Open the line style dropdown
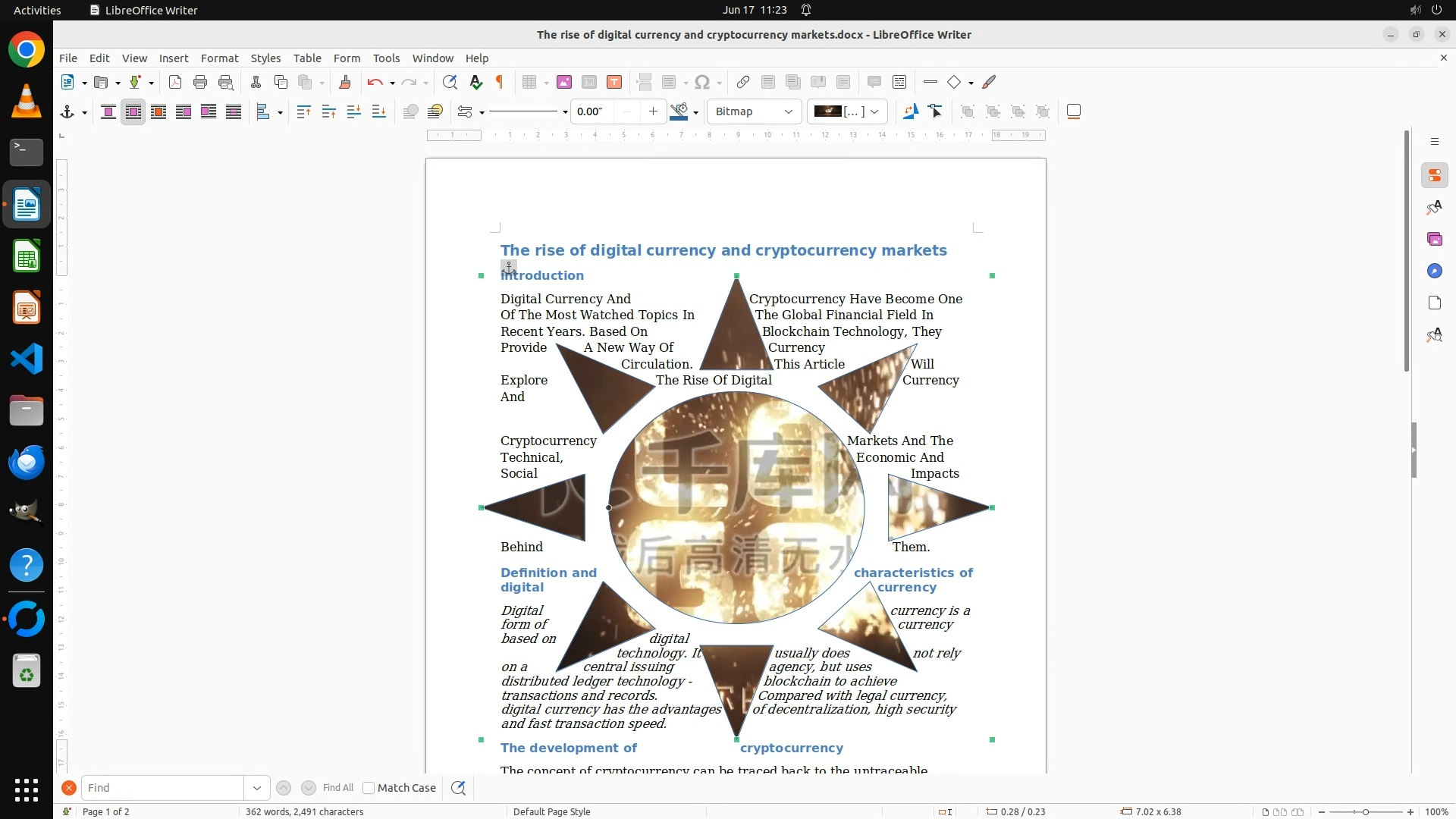This screenshot has height=819, width=1456. click(x=565, y=112)
